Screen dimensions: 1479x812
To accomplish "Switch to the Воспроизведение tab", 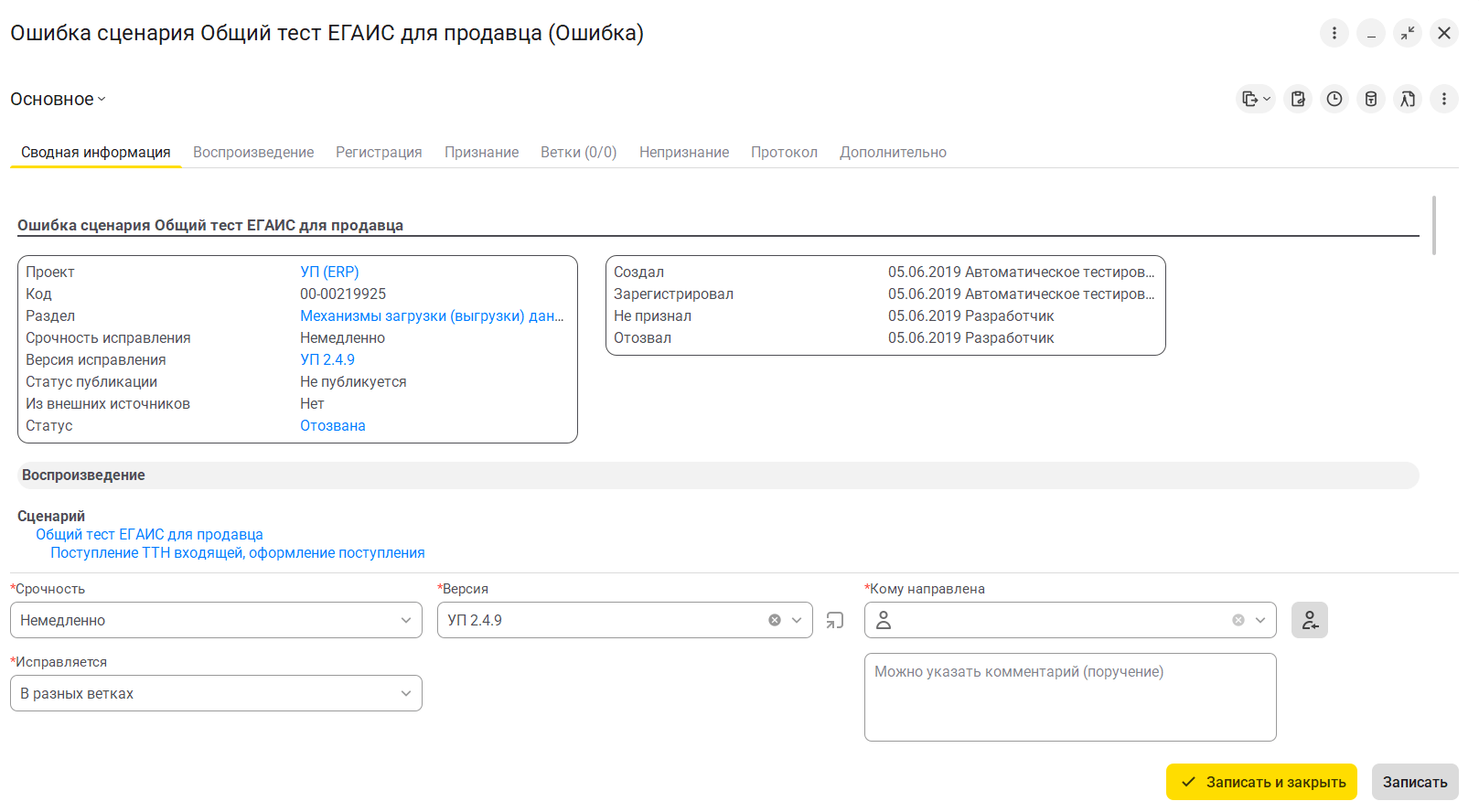I will [x=253, y=152].
